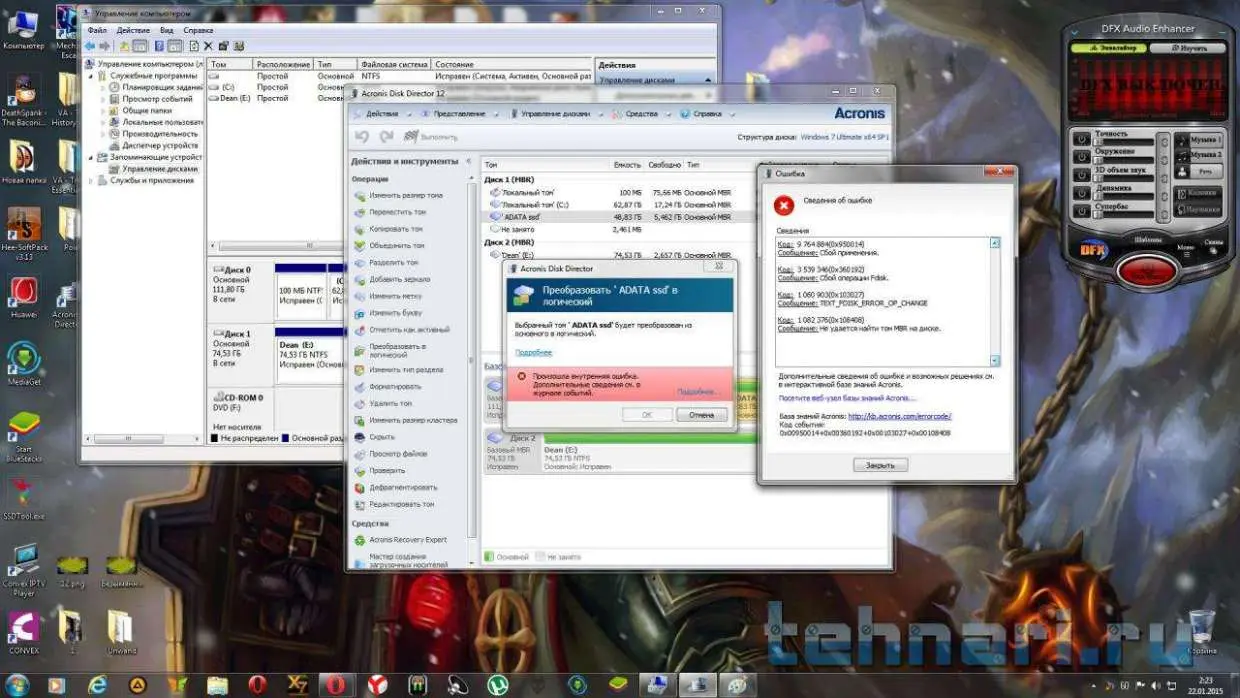Expand Планировщик заданий tree node

[102, 87]
